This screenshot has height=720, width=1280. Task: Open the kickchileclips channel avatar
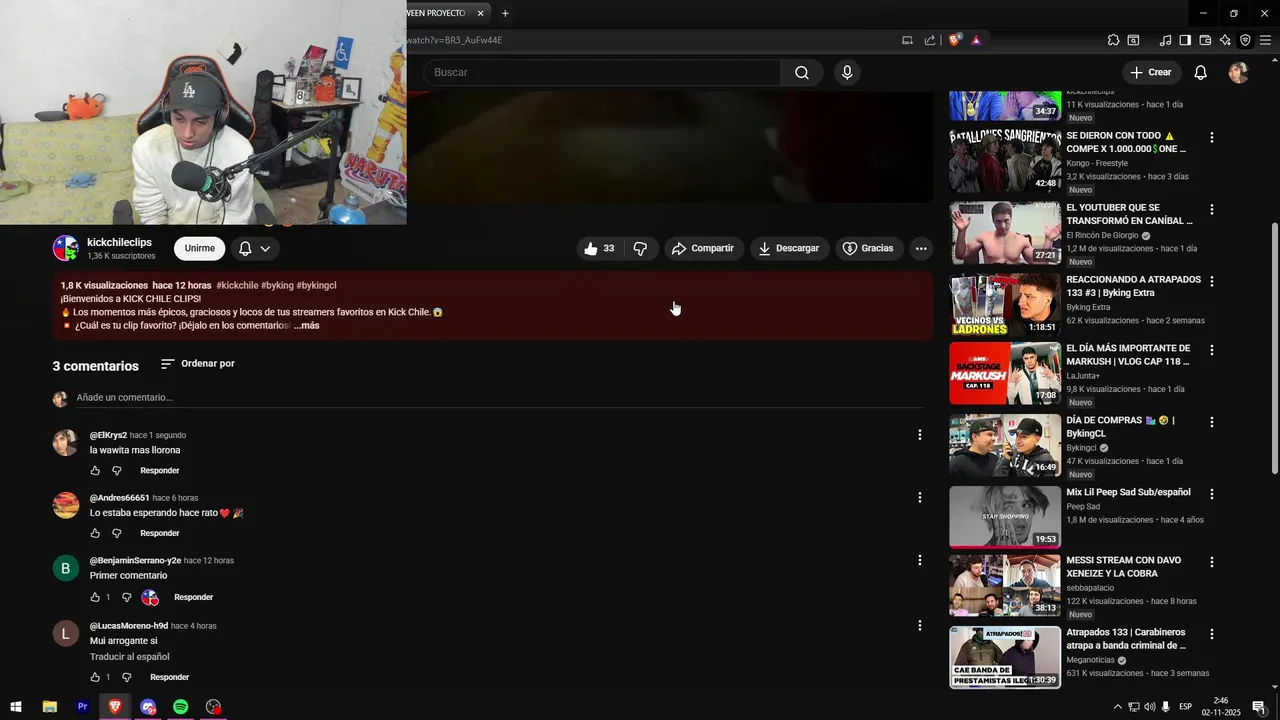[x=65, y=248]
